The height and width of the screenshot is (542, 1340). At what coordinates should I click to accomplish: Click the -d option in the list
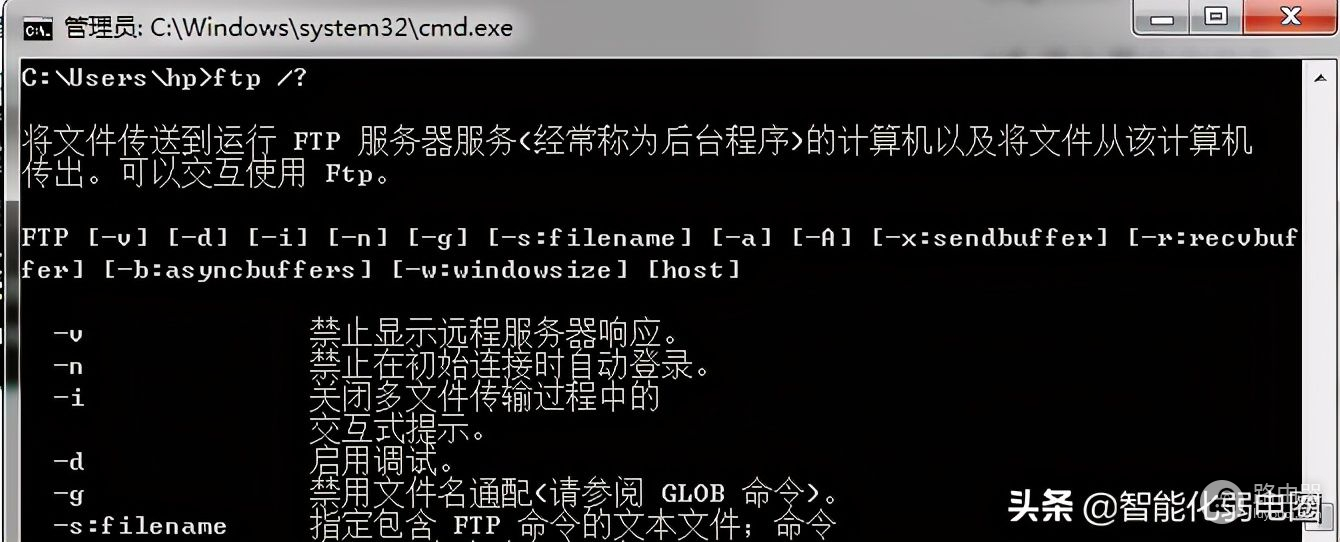pos(68,461)
